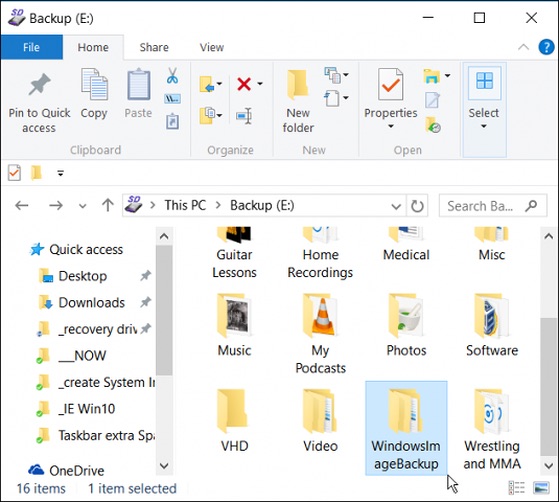Image resolution: width=559 pixels, height=502 pixels.
Task: Open the Customize Quick Access Toolbar dropdown
Action: point(60,173)
